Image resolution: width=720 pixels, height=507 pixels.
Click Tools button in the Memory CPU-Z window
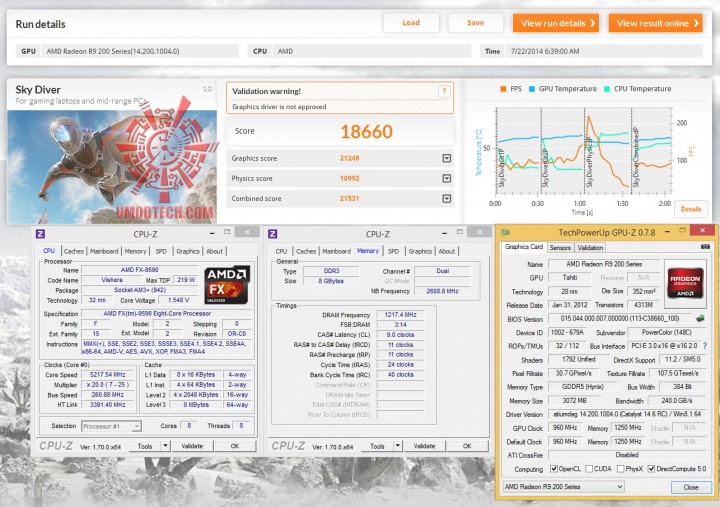[377, 445]
